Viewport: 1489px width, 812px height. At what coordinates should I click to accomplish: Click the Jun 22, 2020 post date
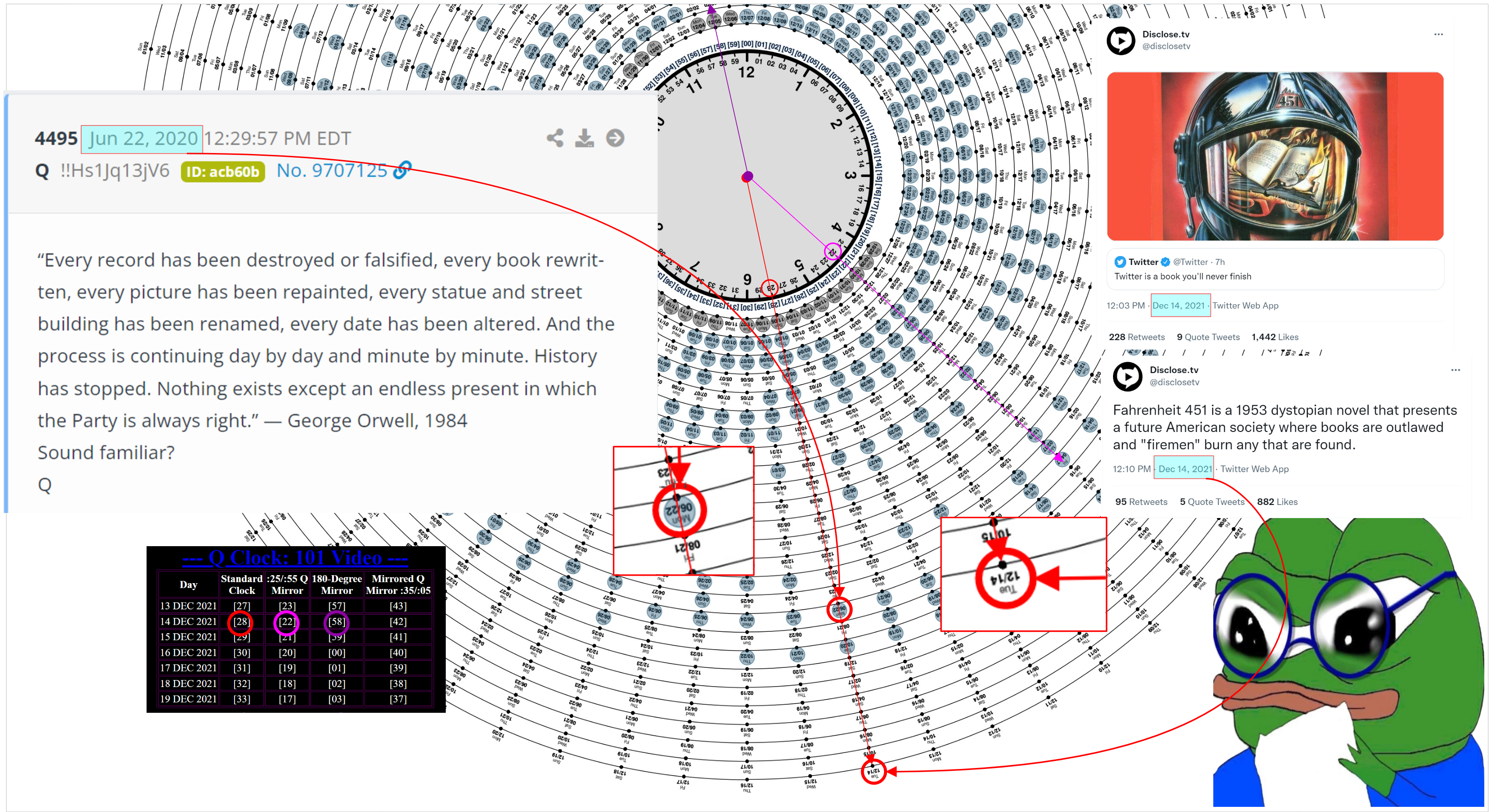tap(142, 139)
